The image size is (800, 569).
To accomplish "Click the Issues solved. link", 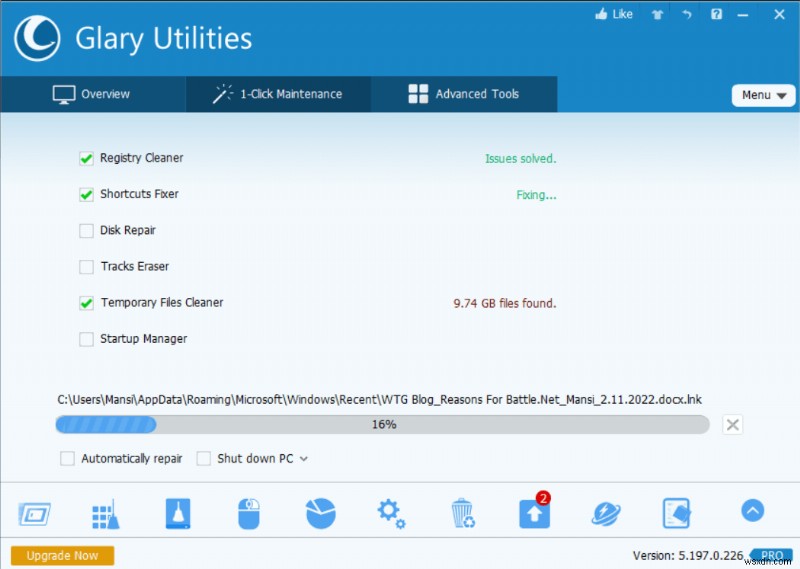I will click(520, 159).
